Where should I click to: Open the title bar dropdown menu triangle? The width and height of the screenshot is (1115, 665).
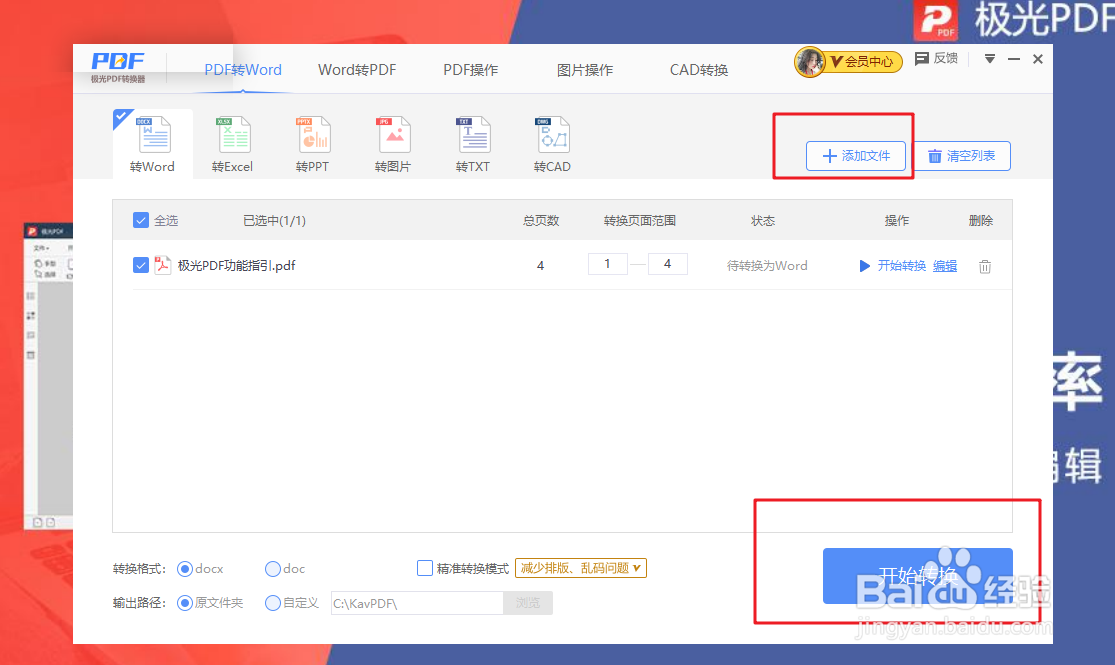[990, 59]
